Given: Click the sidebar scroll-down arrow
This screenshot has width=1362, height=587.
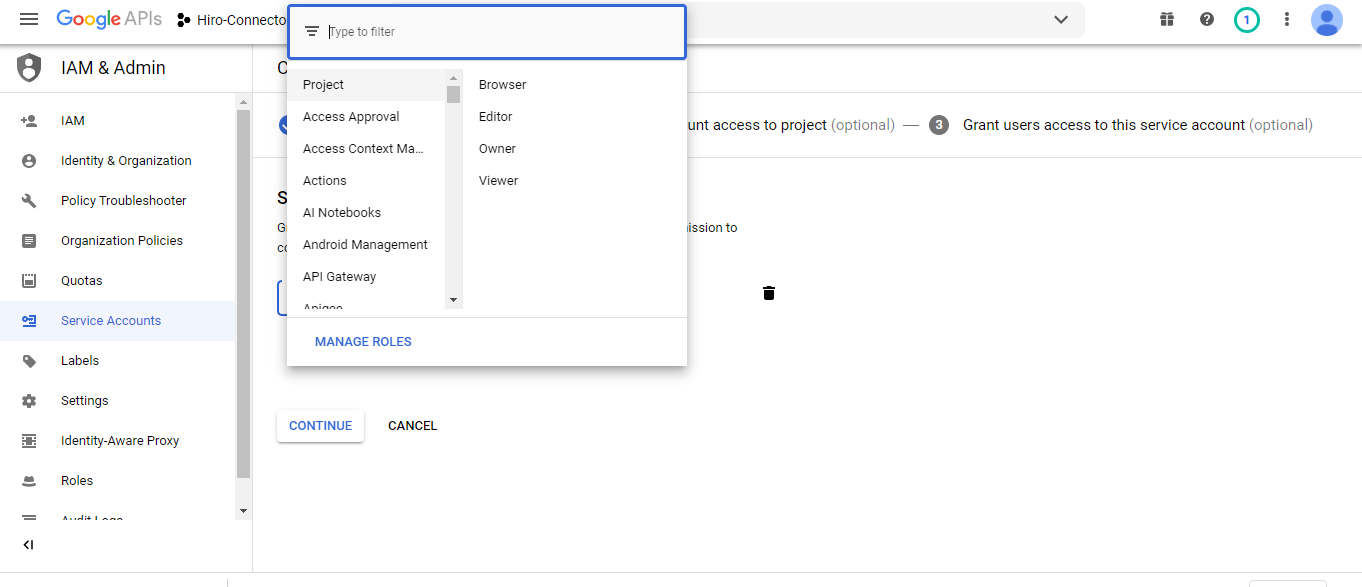Looking at the screenshot, I should pyautogui.click(x=243, y=511).
